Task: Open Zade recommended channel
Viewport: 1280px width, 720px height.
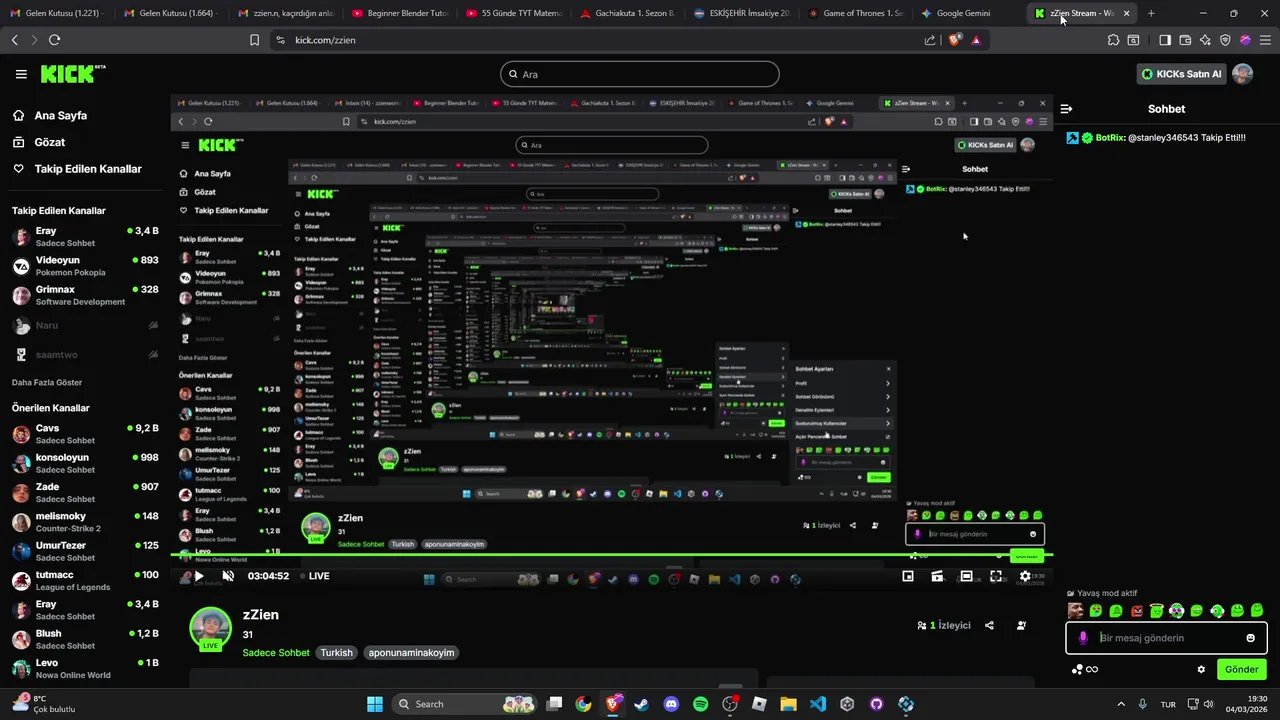Action: click(85, 492)
